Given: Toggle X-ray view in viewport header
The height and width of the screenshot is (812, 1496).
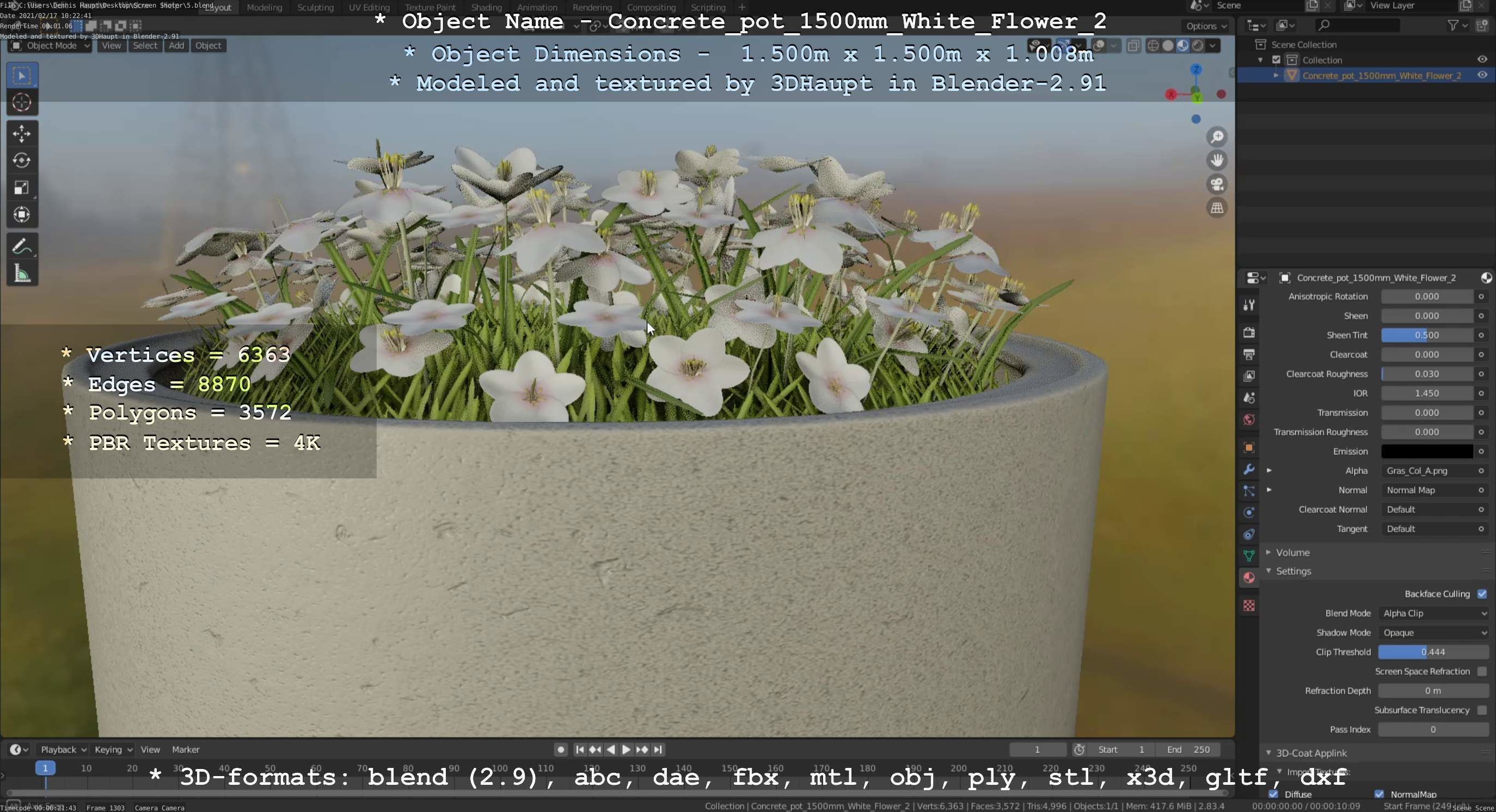Looking at the screenshot, I should coord(1133,46).
